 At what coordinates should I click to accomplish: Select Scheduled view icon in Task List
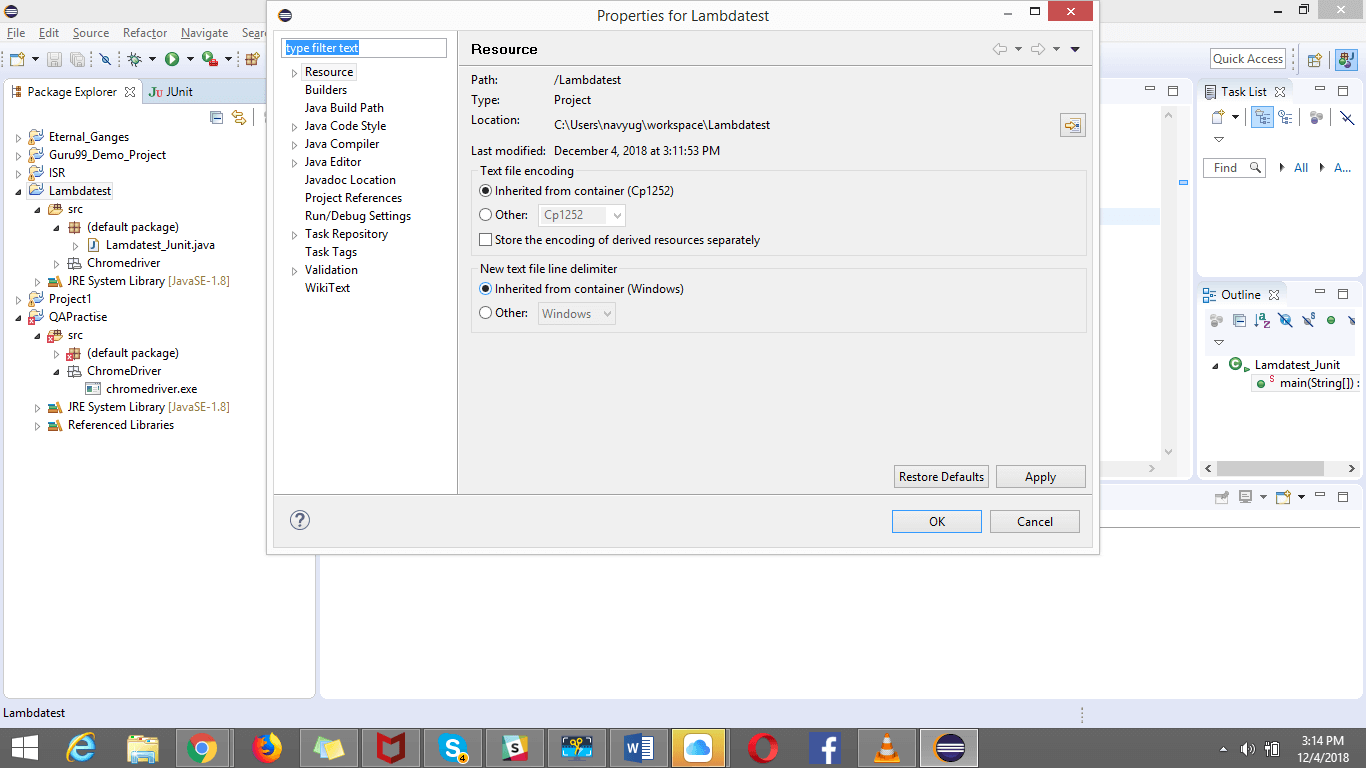1285,117
